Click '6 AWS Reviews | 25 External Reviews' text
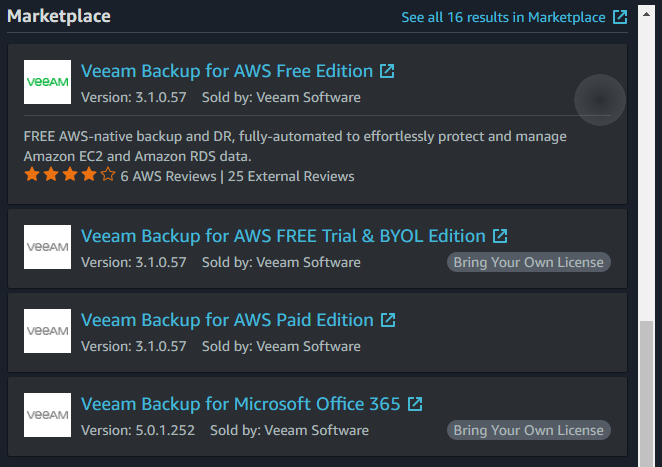Image resolution: width=662 pixels, height=467 pixels. click(x=237, y=176)
